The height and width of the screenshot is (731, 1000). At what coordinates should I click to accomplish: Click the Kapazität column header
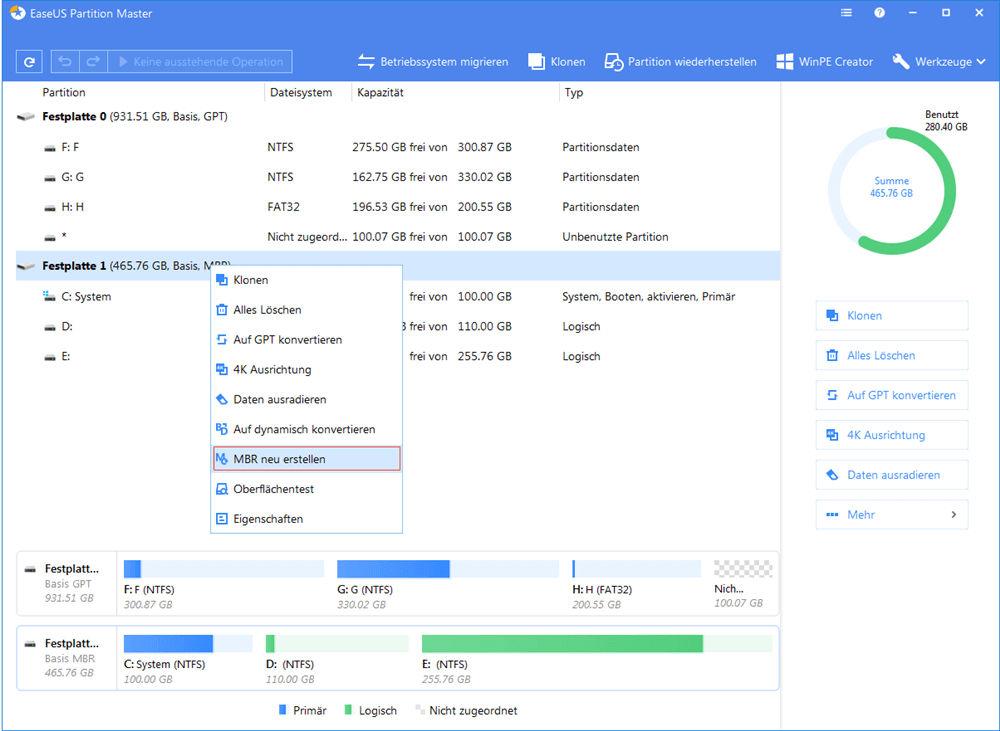tap(380, 92)
